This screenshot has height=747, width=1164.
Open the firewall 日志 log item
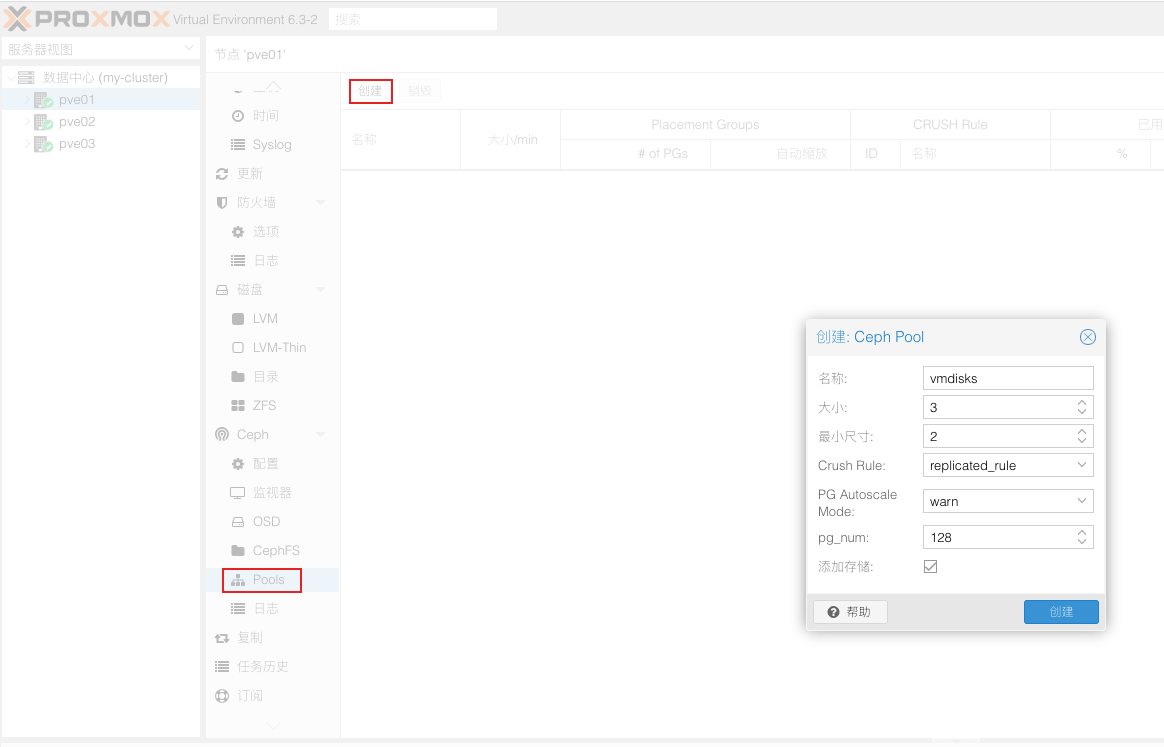(x=272, y=261)
